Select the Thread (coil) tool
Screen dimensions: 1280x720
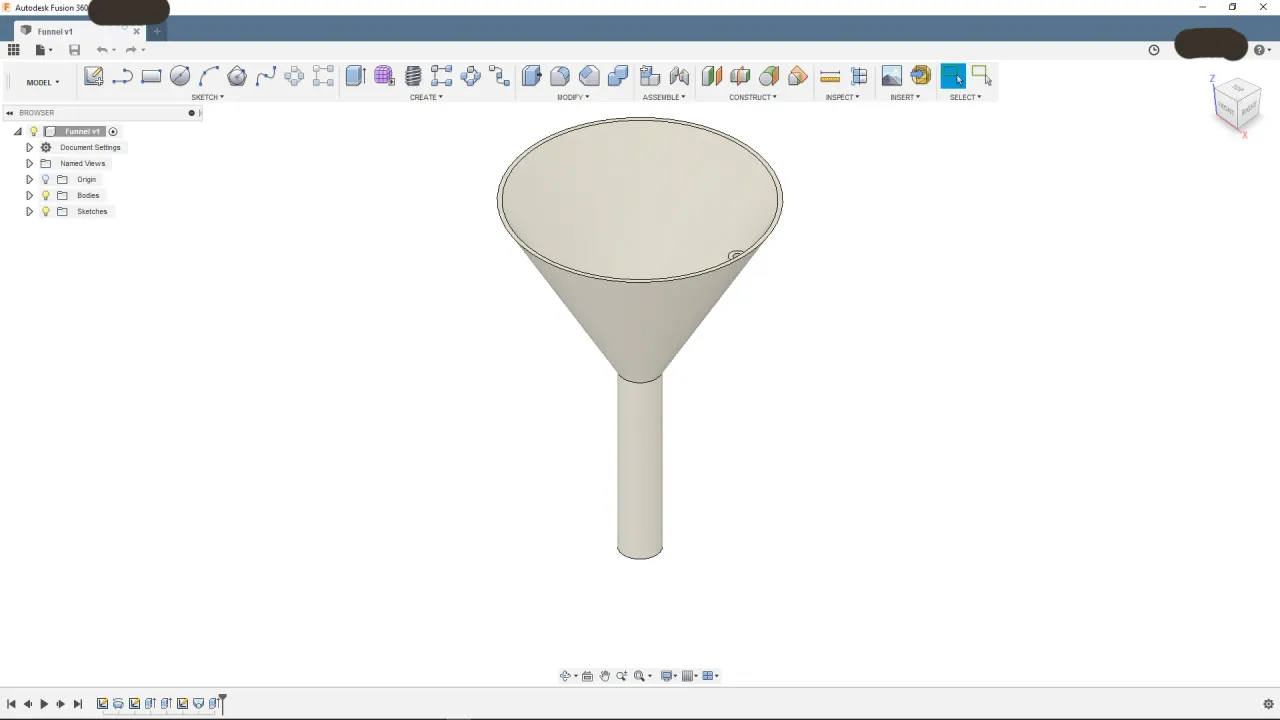[413, 76]
